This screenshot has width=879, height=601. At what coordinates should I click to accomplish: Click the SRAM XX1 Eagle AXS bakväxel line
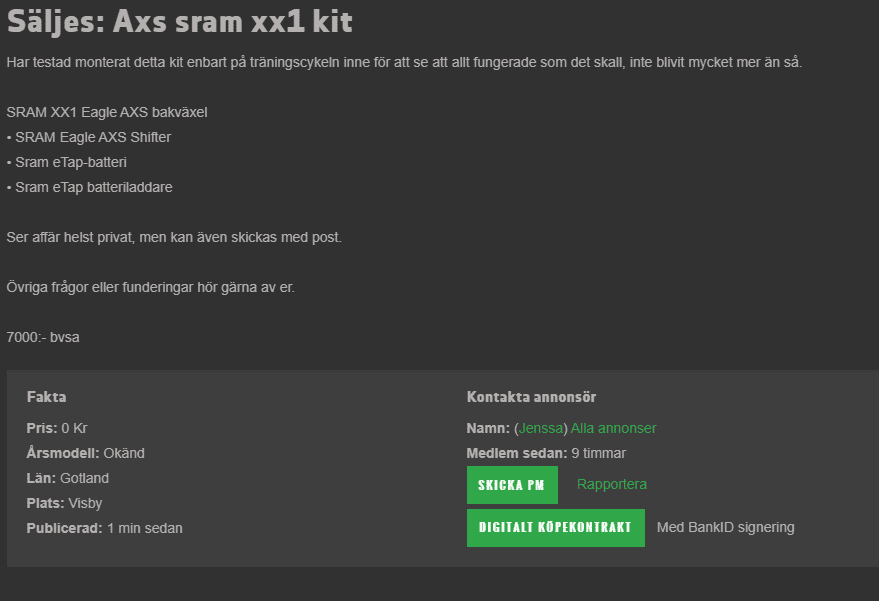[x=107, y=112]
